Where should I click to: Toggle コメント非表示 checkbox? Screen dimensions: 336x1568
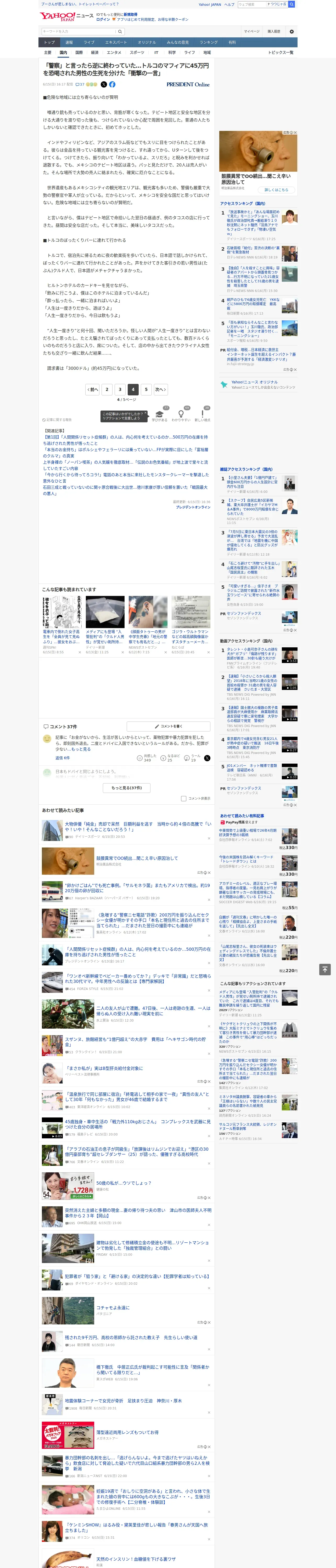click(183, 799)
